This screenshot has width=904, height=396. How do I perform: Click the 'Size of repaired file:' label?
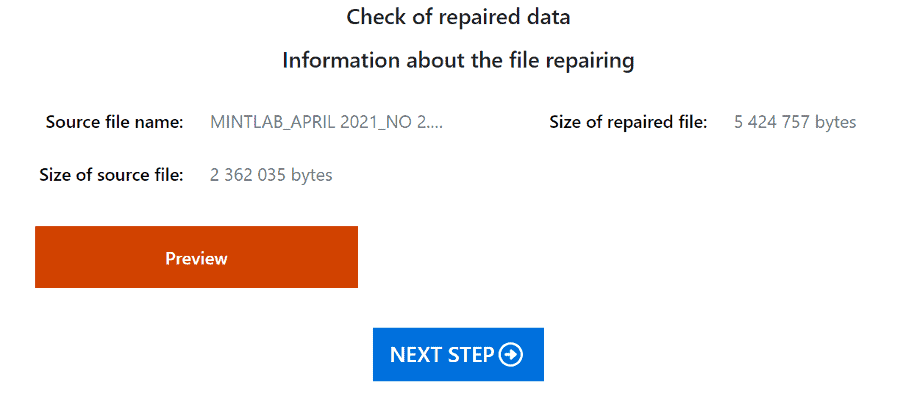click(x=628, y=122)
